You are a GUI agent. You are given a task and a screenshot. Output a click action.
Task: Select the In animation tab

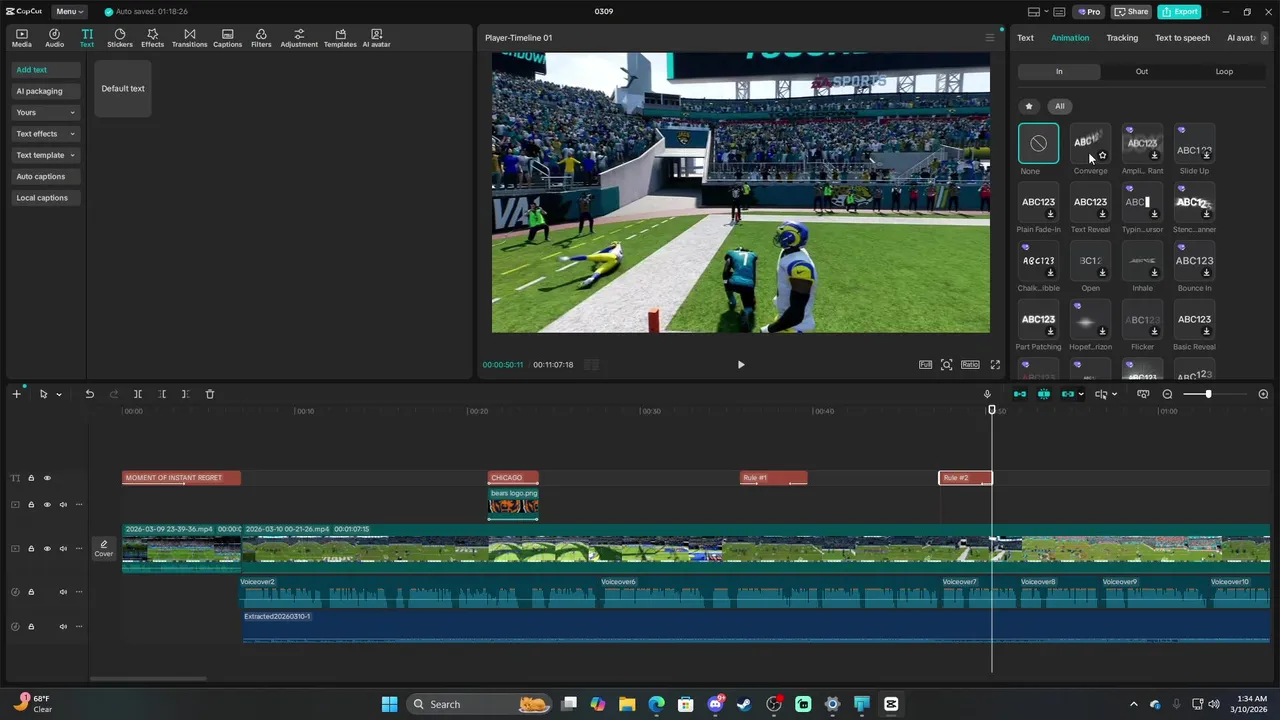point(1059,72)
